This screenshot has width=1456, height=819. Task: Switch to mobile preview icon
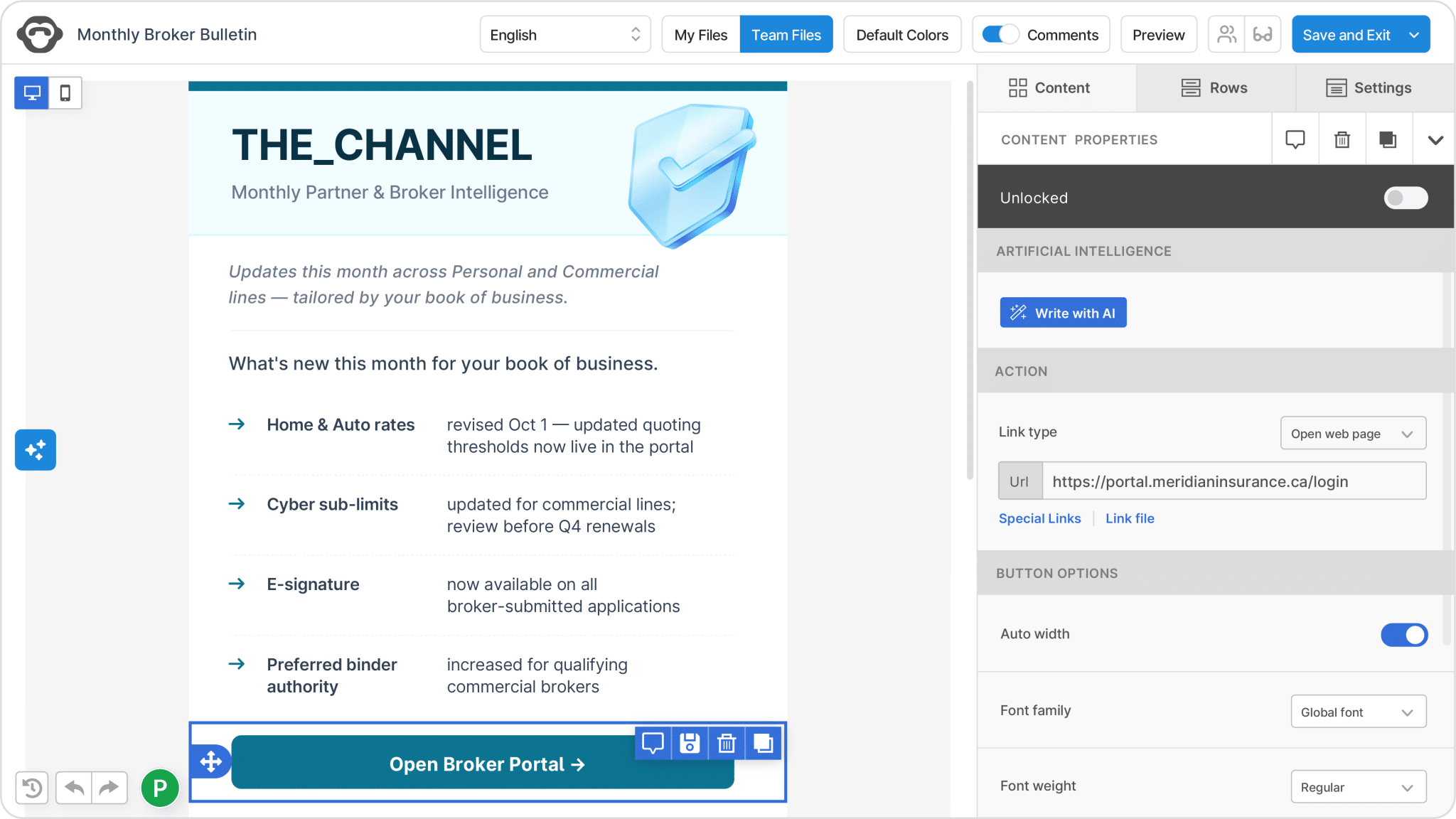(x=65, y=93)
